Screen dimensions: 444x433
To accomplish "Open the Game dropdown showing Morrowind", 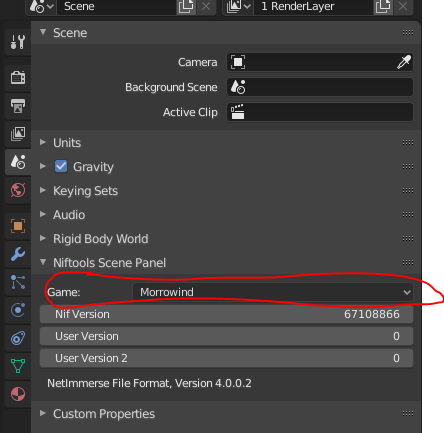I will pos(273,292).
